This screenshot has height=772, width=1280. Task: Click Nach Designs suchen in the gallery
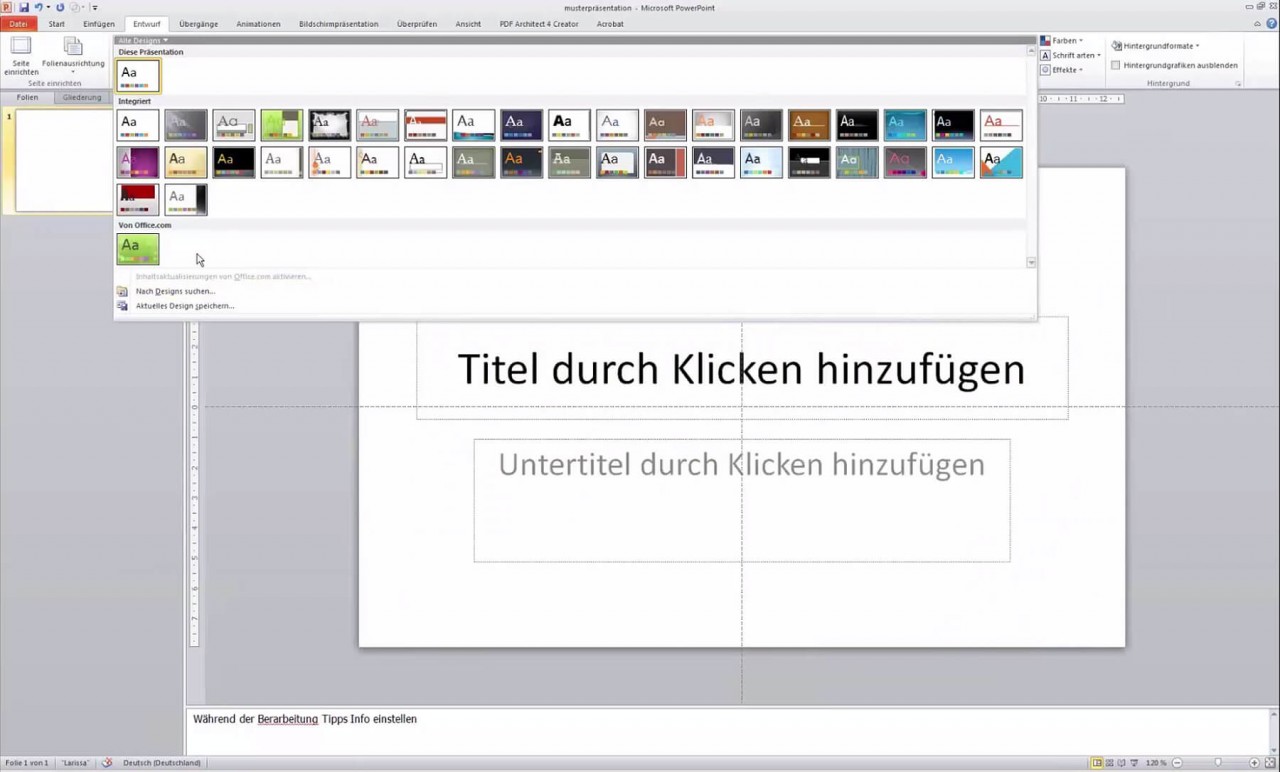174,291
